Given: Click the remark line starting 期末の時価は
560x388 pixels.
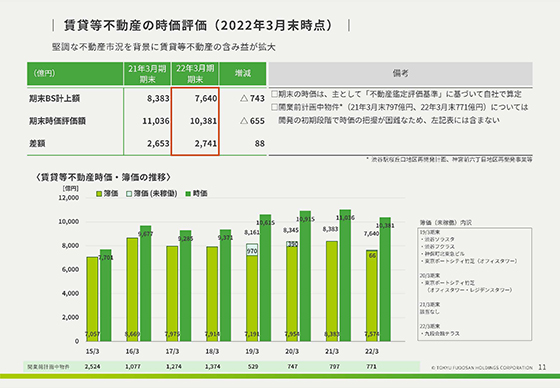Looking at the screenshot, I should point(396,94).
